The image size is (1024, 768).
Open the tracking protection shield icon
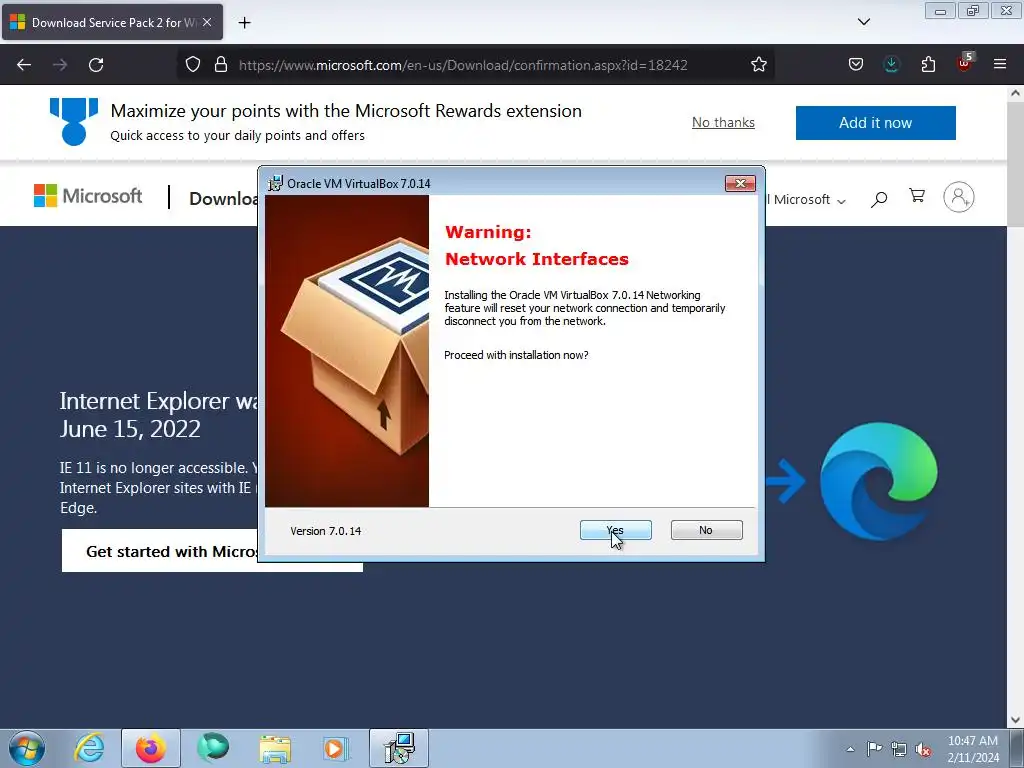click(x=193, y=65)
